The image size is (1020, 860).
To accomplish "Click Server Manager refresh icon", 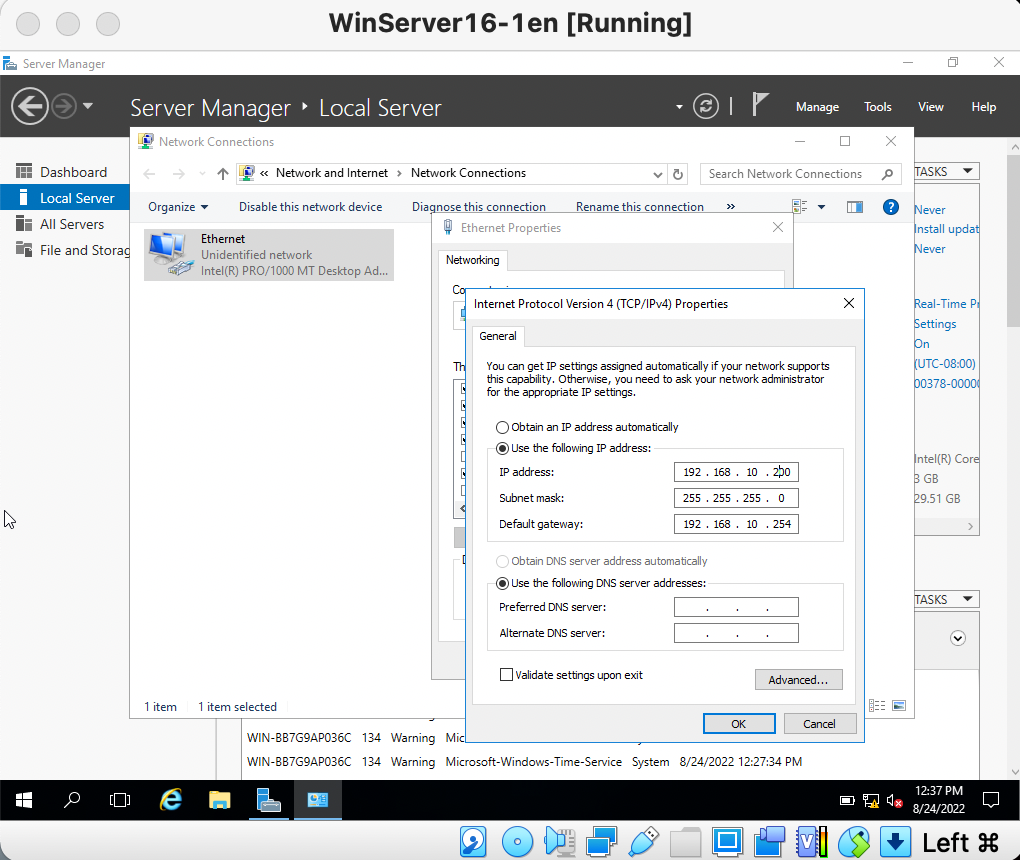I will (706, 106).
